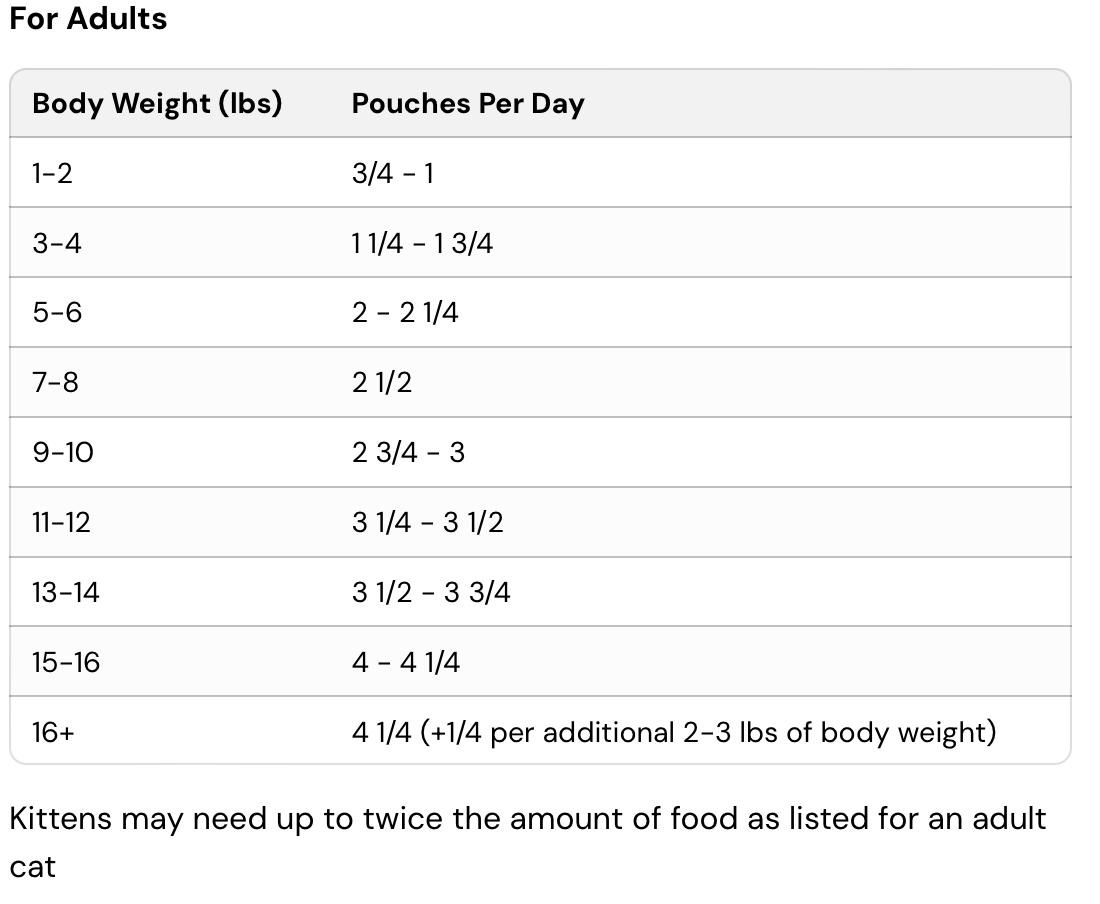Click the "3/4 - 1" pouches cell
The width and height of the screenshot is (1100, 904).
pos(392,174)
